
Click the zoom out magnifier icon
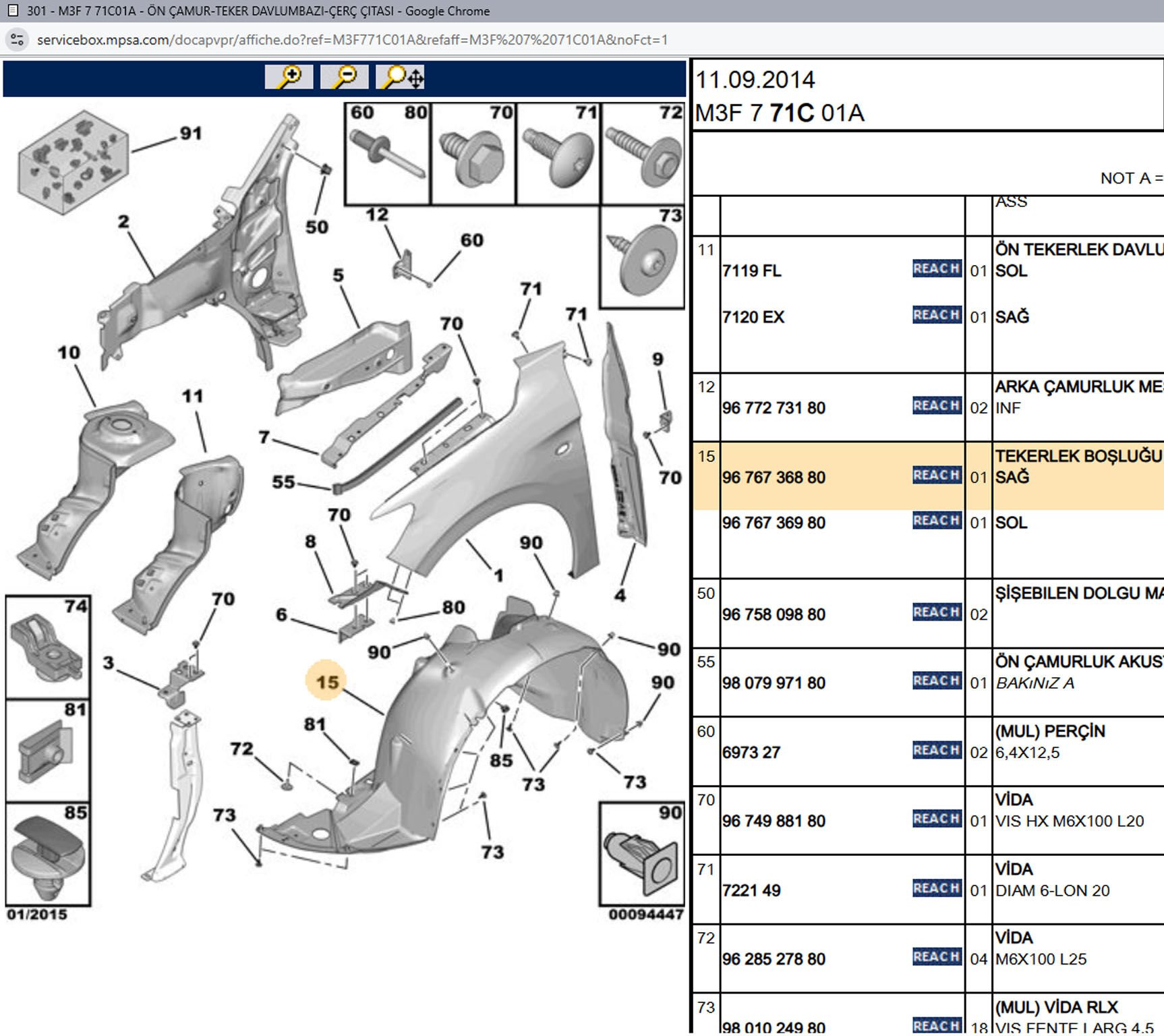[x=344, y=77]
